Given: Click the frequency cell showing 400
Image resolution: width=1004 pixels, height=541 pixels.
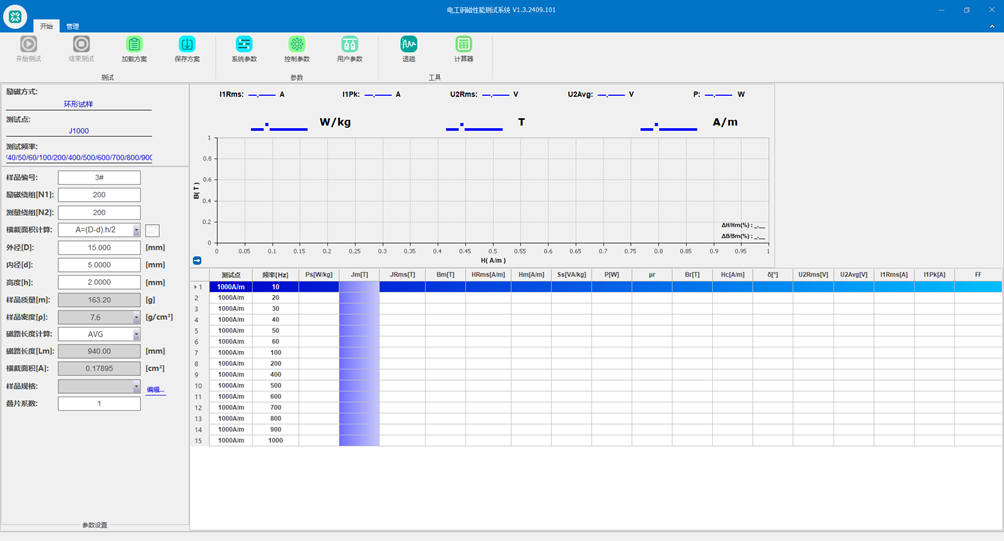Looking at the screenshot, I should pyautogui.click(x=275, y=375).
